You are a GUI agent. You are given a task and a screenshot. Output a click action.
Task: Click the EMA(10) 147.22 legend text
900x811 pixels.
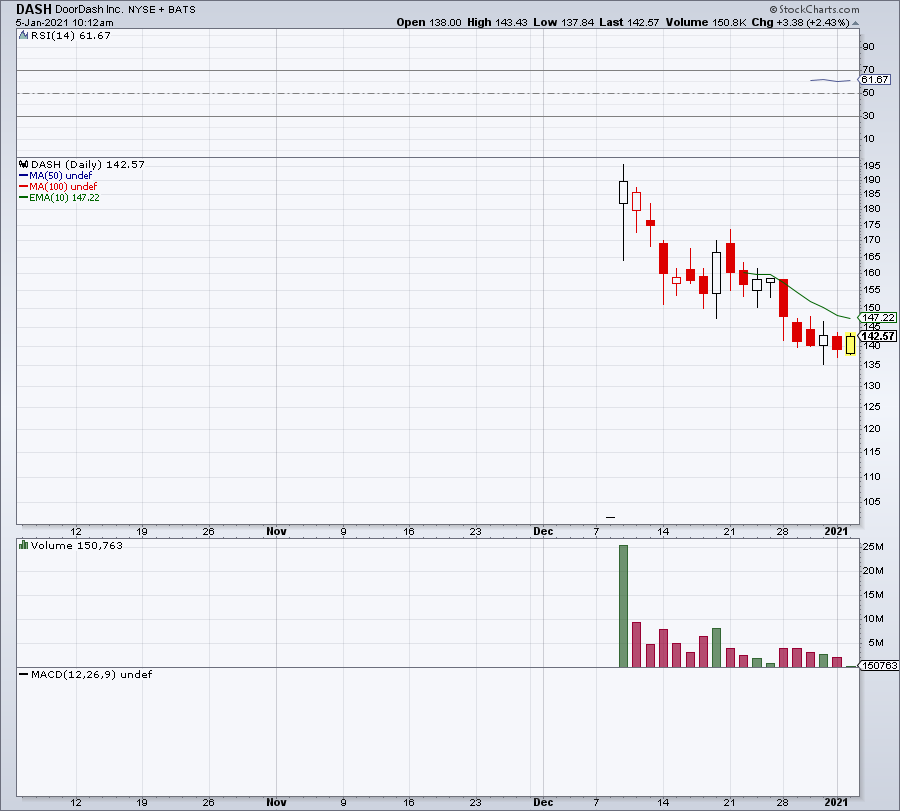click(64, 197)
